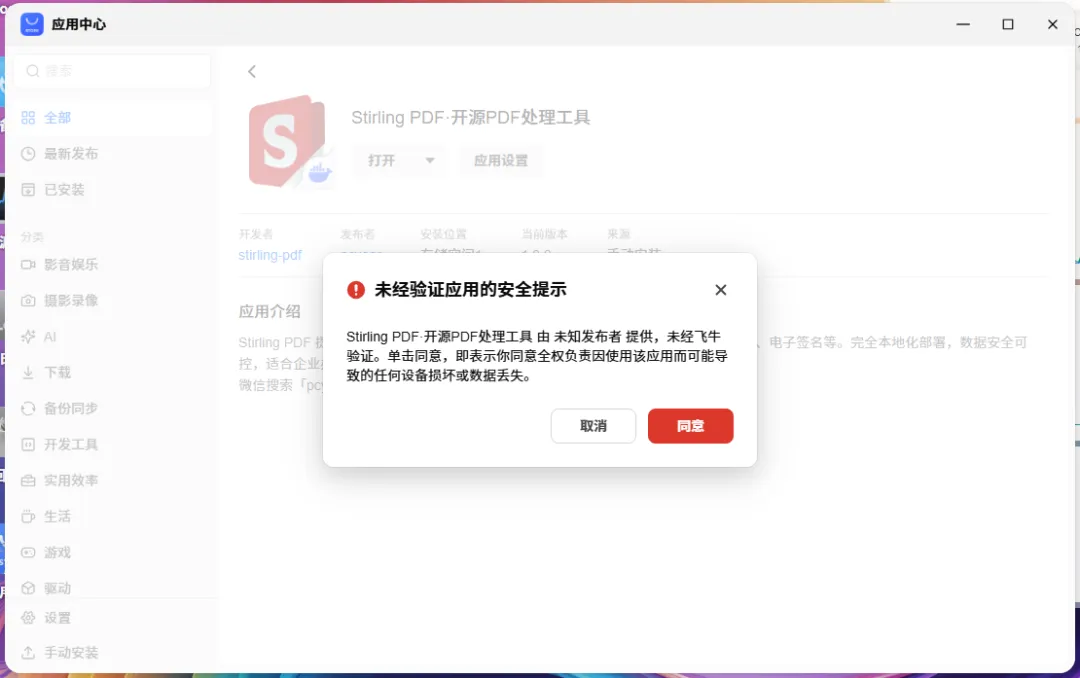Click the app title Stirling PDF·开源PDF处理工具

point(470,117)
